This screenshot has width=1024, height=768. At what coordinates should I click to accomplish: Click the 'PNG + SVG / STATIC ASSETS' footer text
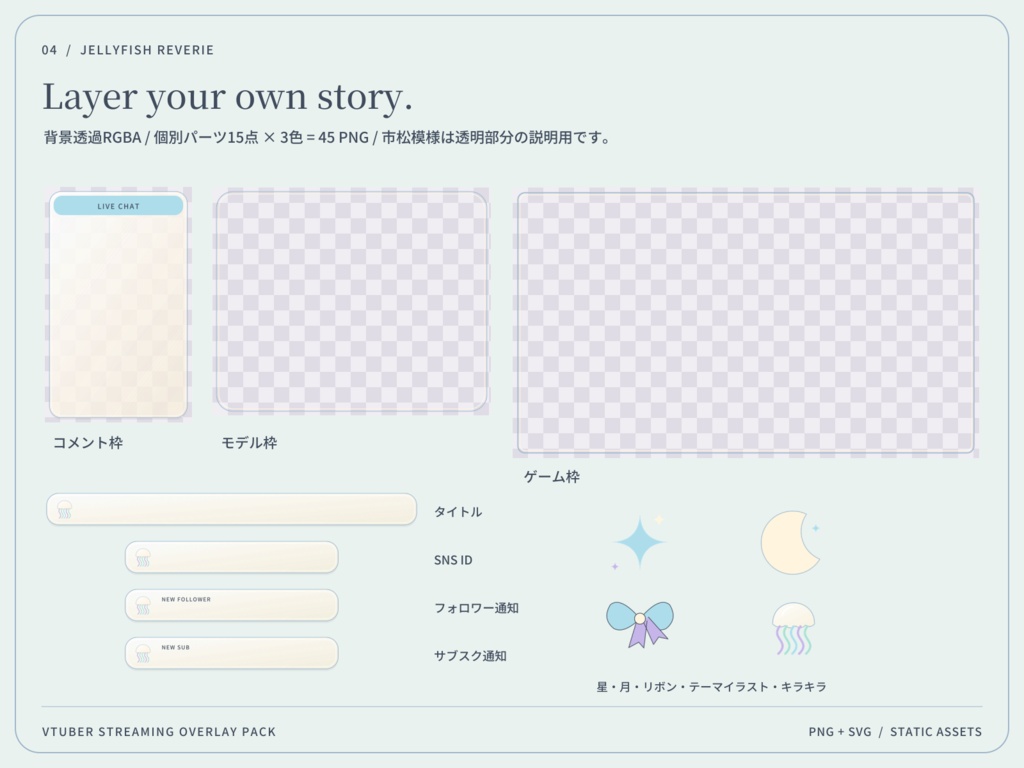coord(895,731)
